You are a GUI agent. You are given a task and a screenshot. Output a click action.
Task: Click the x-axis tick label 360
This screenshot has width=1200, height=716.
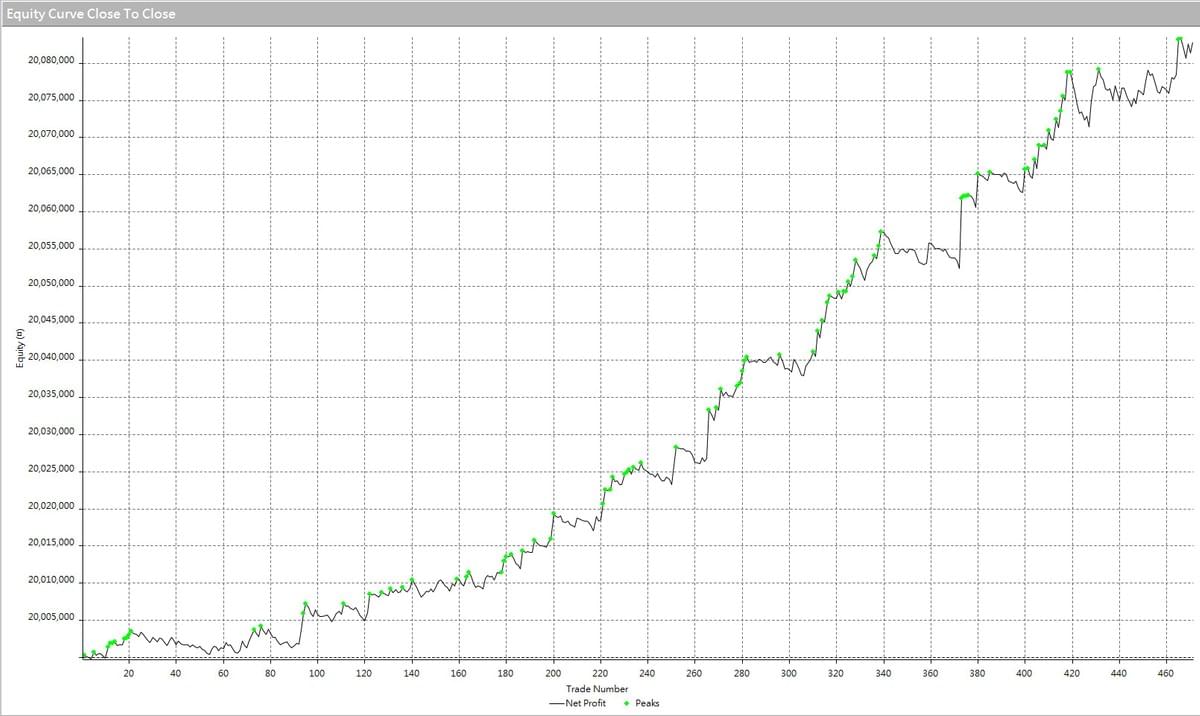pos(930,674)
